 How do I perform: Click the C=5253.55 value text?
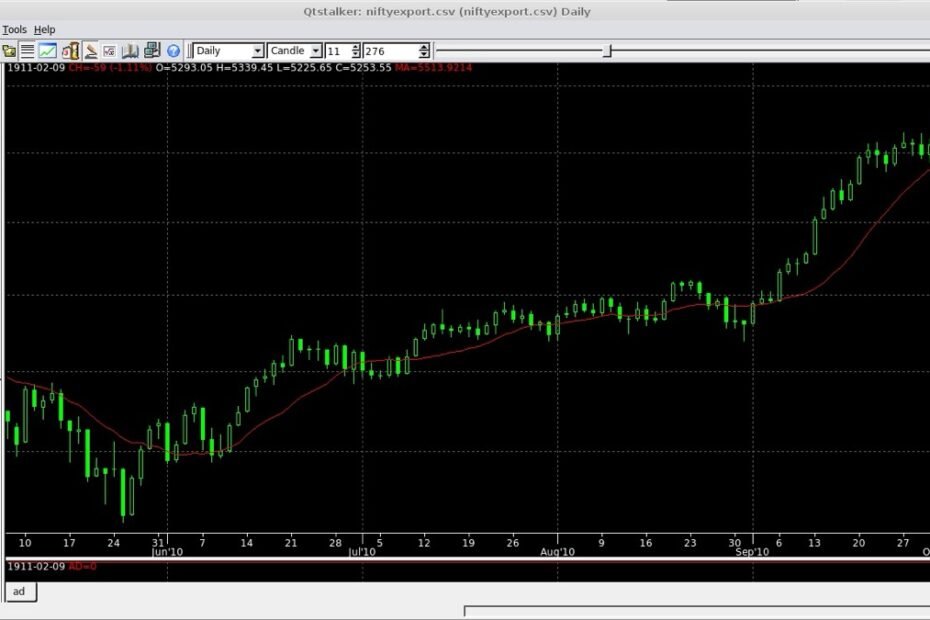click(x=363, y=68)
